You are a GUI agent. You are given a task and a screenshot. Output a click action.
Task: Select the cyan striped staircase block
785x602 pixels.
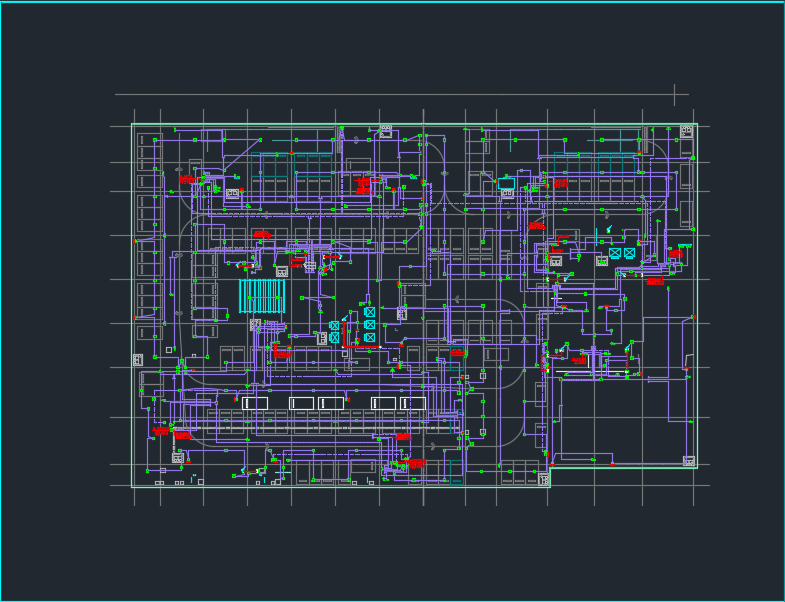tap(262, 296)
